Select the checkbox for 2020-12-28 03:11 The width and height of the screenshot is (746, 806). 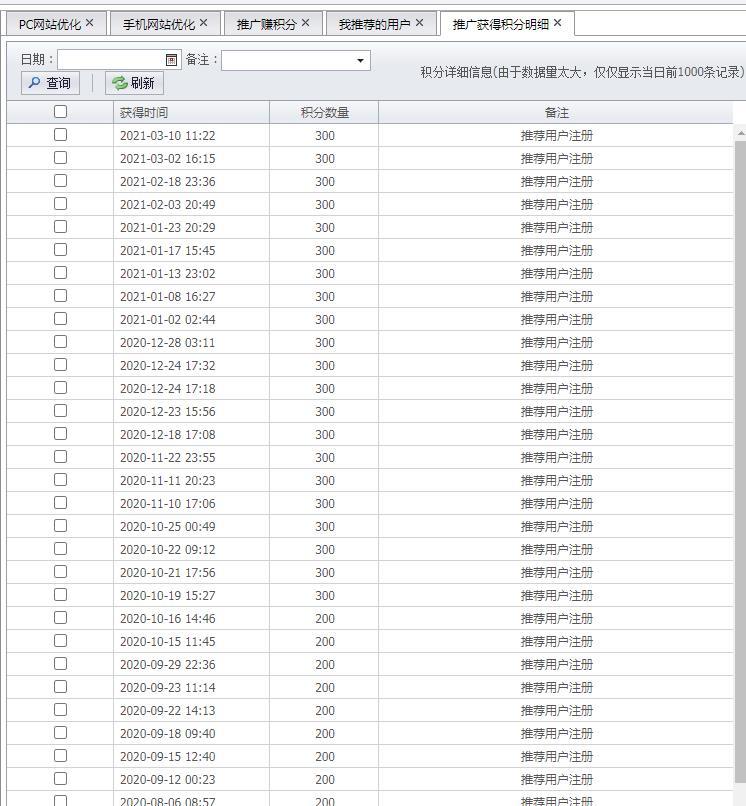point(60,342)
